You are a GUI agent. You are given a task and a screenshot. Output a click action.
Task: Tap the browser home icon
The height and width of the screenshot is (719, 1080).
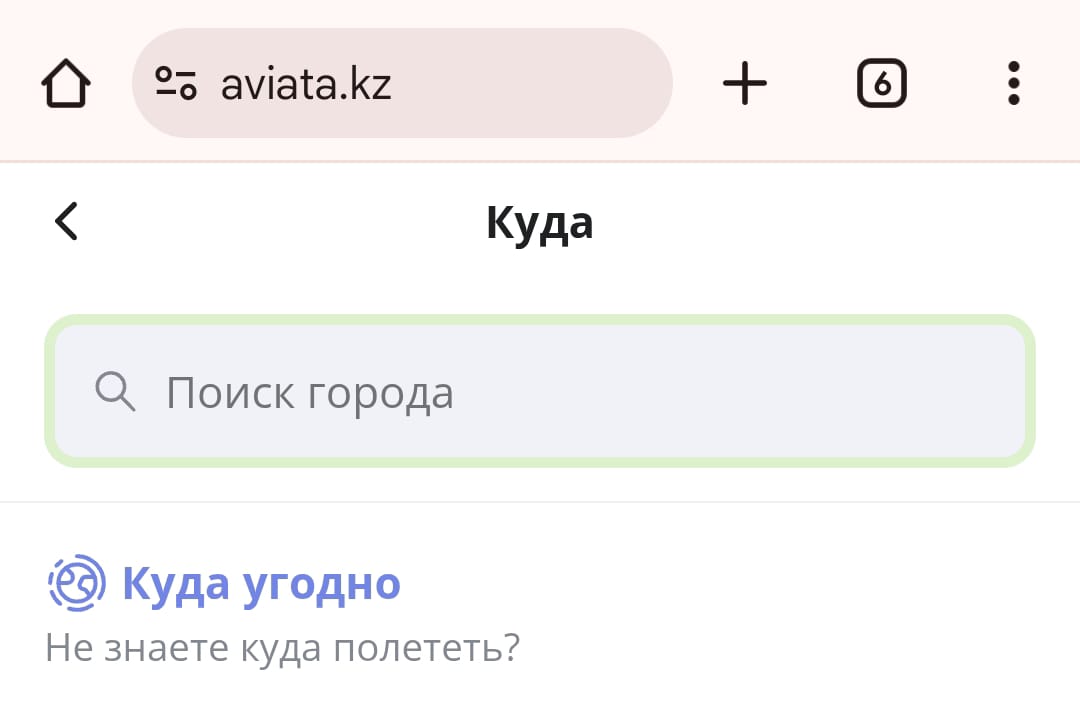pos(66,84)
